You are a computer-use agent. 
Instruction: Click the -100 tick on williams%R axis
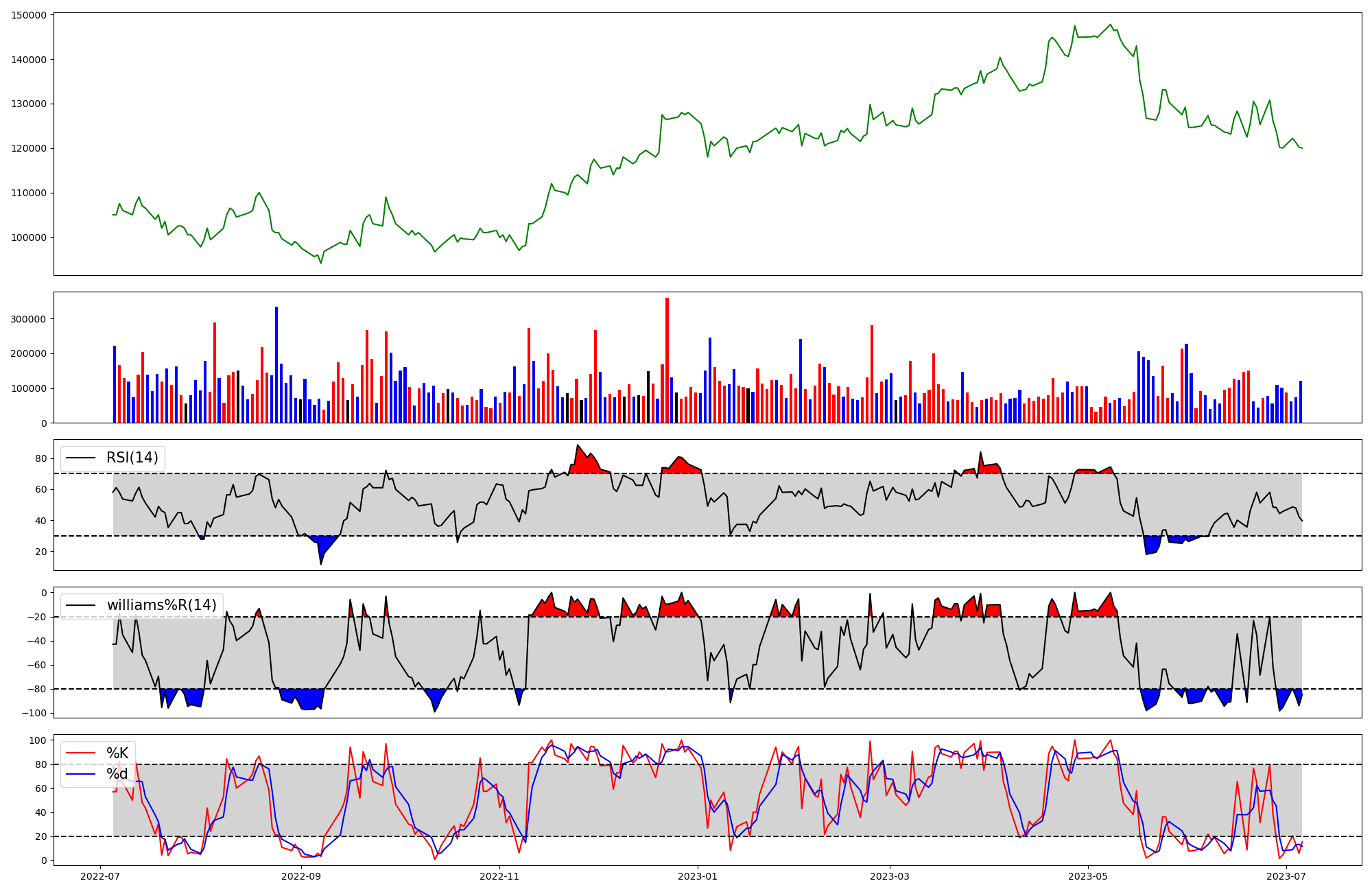point(35,713)
